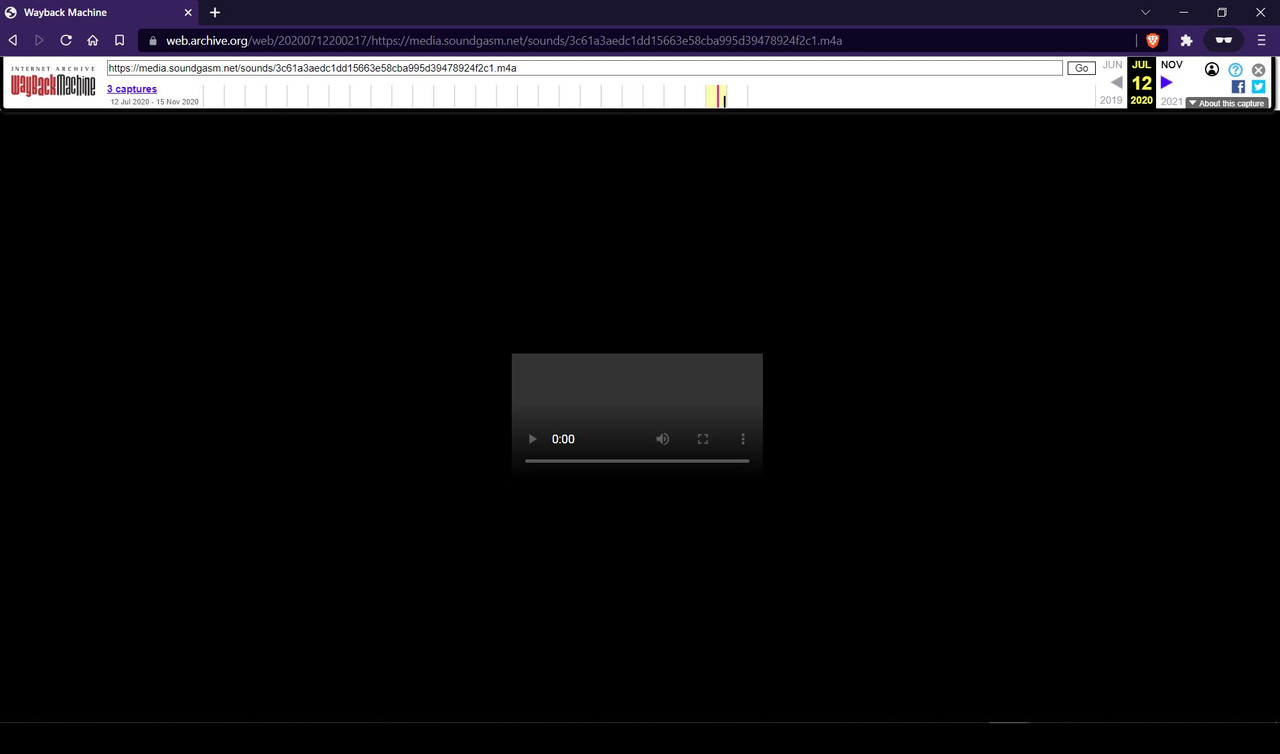1280x754 pixels.
Task: Enter fullscreen in the media player
Action: [x=703, y=439]
